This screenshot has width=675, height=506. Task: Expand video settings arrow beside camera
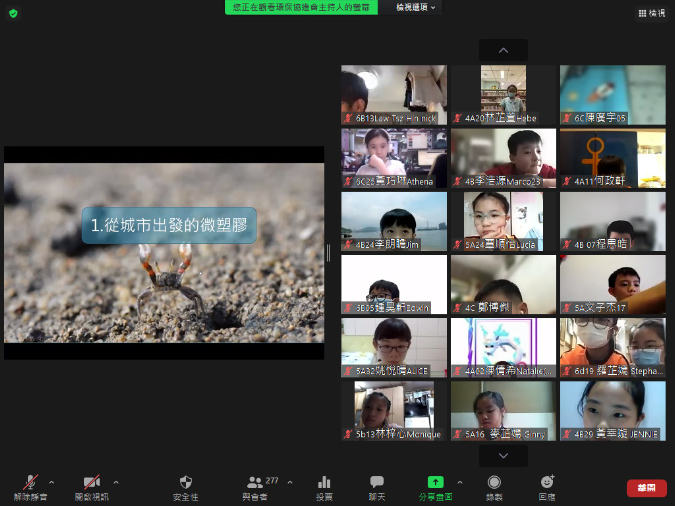(115, 481)
